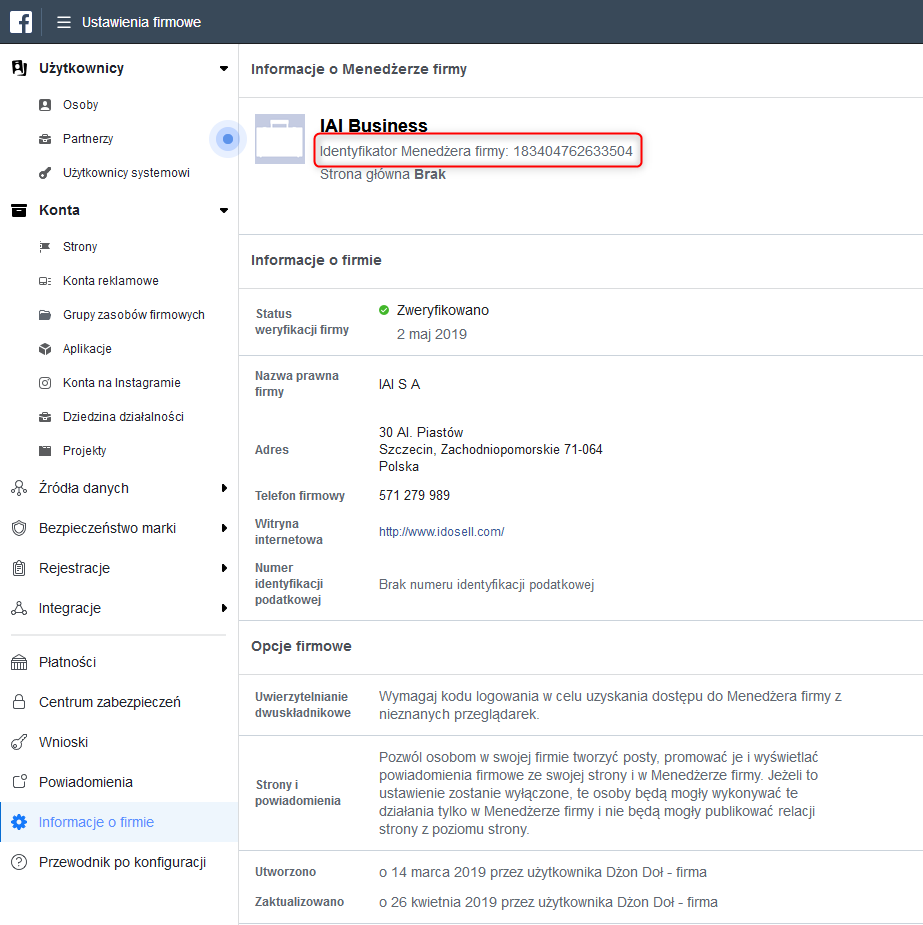This screenshot has height=925, width=923.
Task: Click the Konta archive box icon
Action: tap(19, 210)
